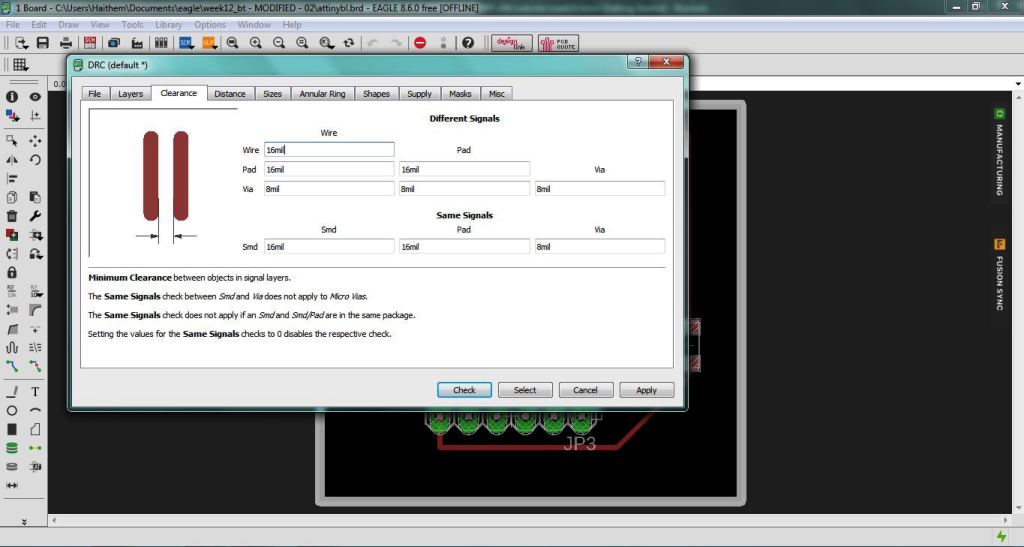Open the Tools menu

point(132,24)
